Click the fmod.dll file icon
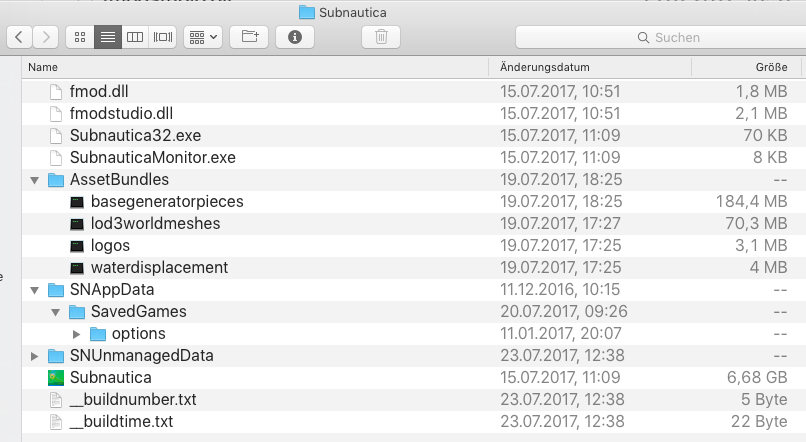Screen dimensions: 806x442 click(x=56, y=91)
